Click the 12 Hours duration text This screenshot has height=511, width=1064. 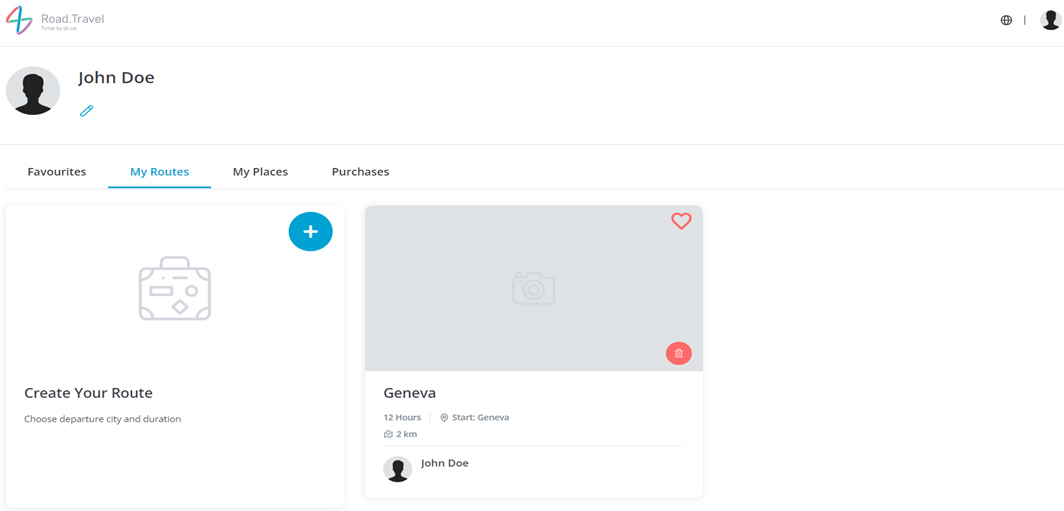tap(402, 417)
